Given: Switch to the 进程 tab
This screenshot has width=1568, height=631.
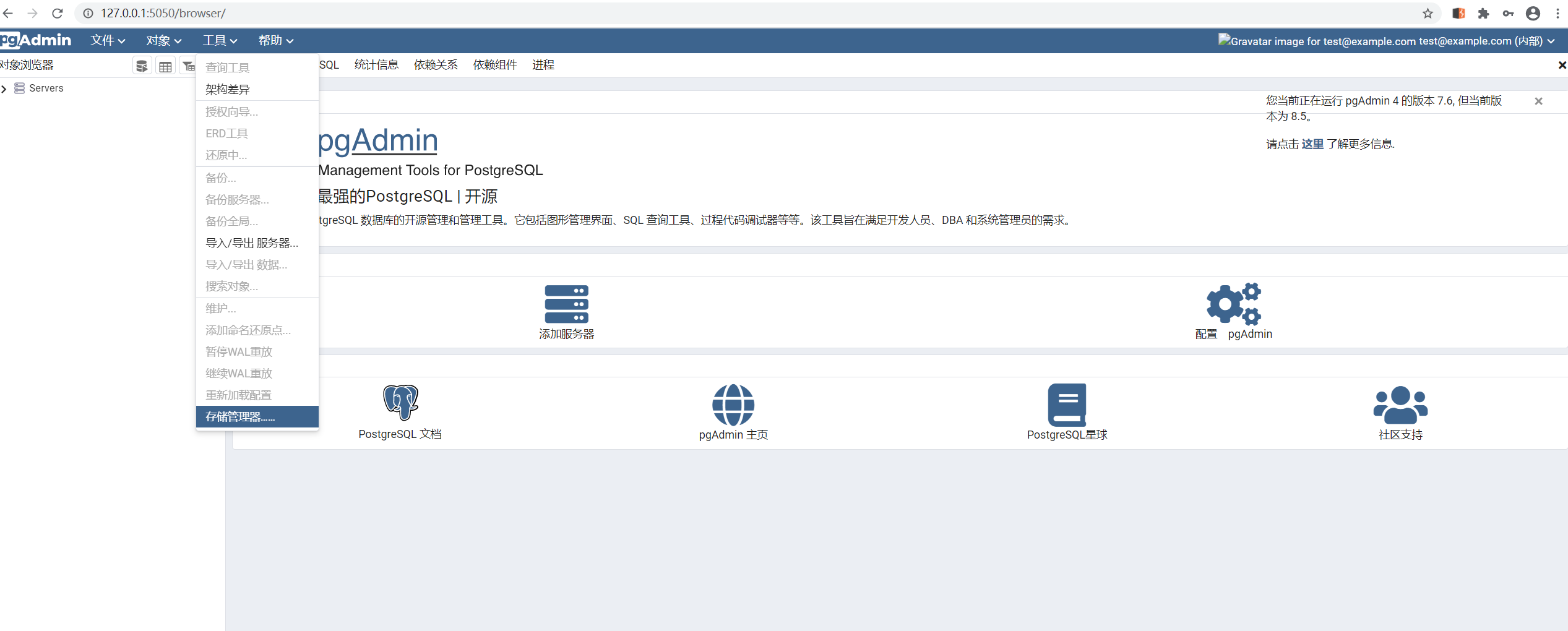Looking at the screenshot, I should point(543,65).
